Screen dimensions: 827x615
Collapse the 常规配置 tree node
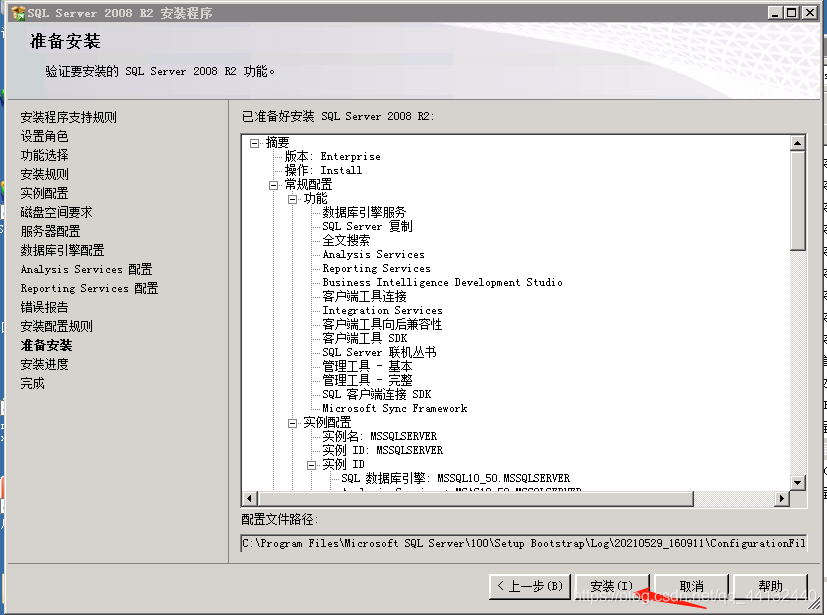point(273,185)
